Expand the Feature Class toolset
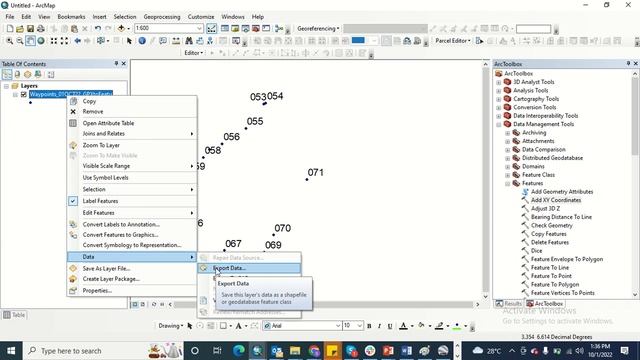Screen dimensions: 640x360 pyautogui.click(x=507, y=175)
